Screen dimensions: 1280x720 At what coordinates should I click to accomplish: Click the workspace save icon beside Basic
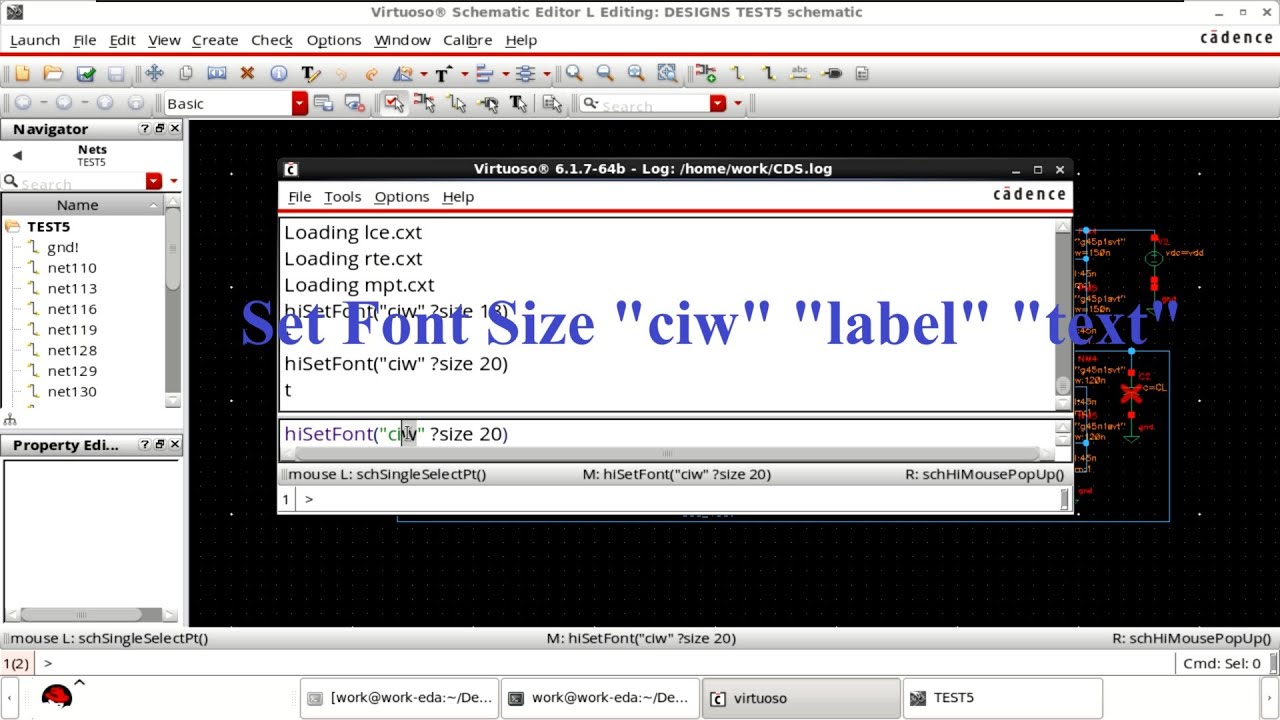323,103
